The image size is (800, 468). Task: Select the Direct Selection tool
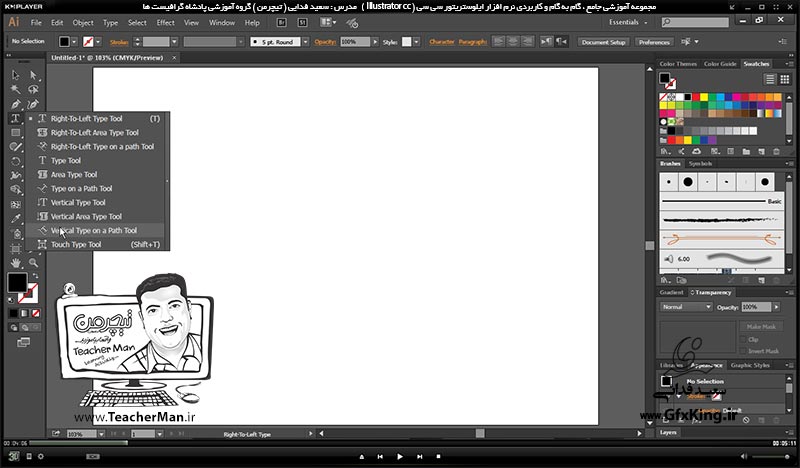[x=33, y=75]
